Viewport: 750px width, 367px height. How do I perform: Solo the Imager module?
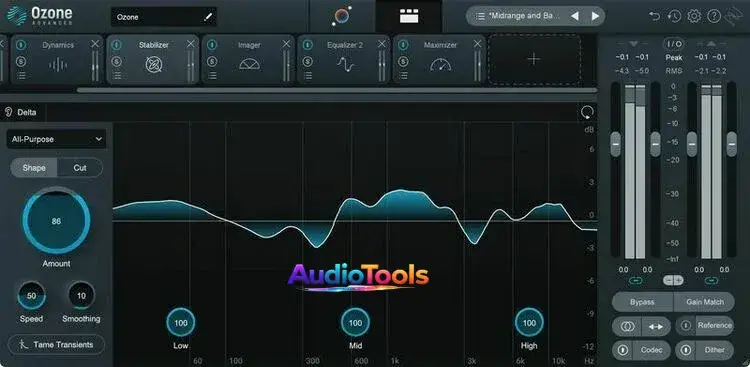coord(212,61)
